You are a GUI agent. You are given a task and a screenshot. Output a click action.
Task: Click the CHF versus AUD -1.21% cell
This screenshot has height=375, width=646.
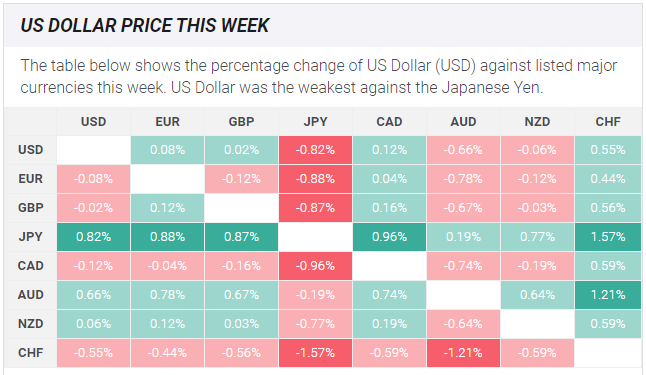click(x=463, y=353)
